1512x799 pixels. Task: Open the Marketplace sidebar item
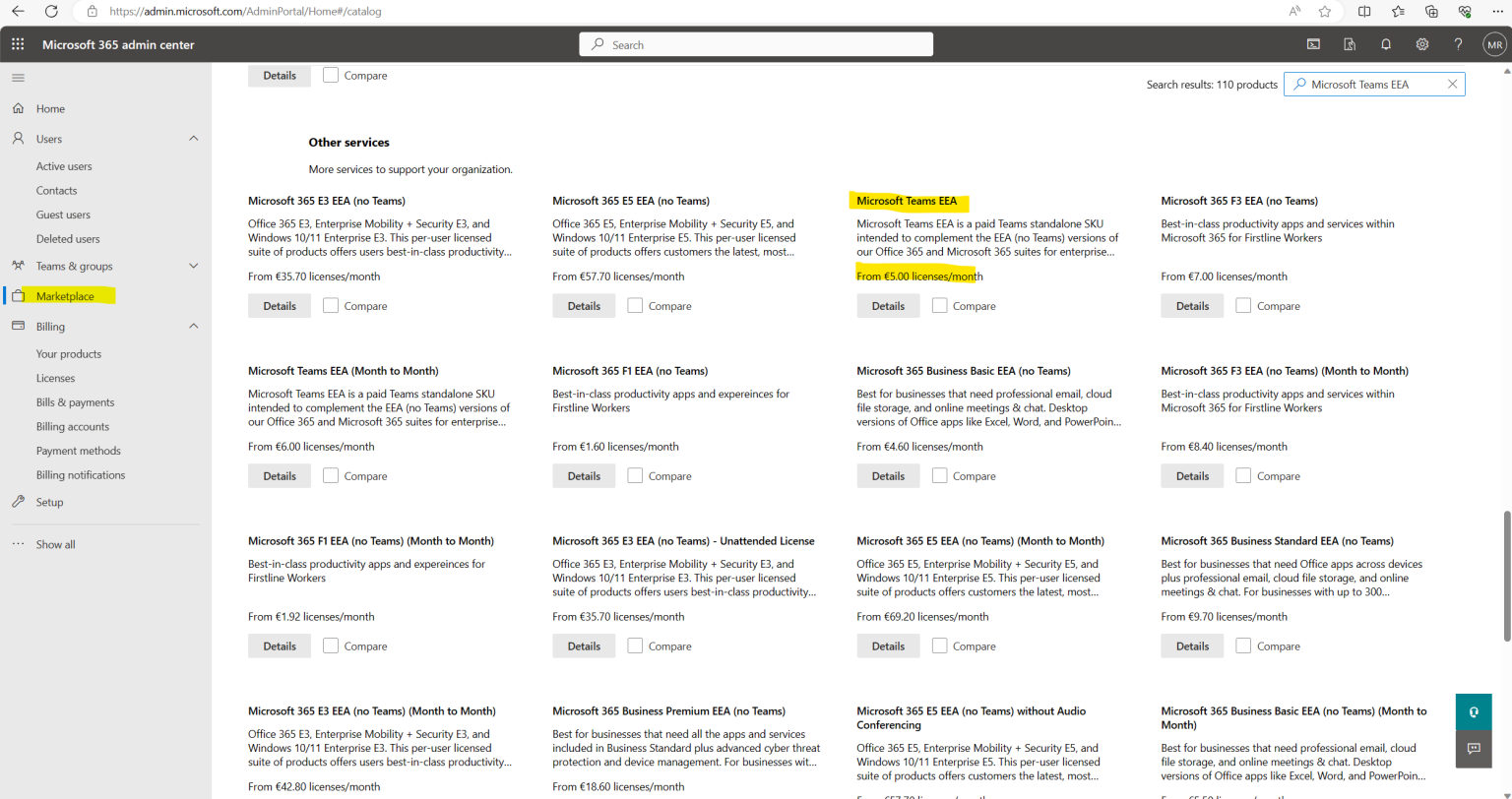pyautogui.click(x=67, y=295)
